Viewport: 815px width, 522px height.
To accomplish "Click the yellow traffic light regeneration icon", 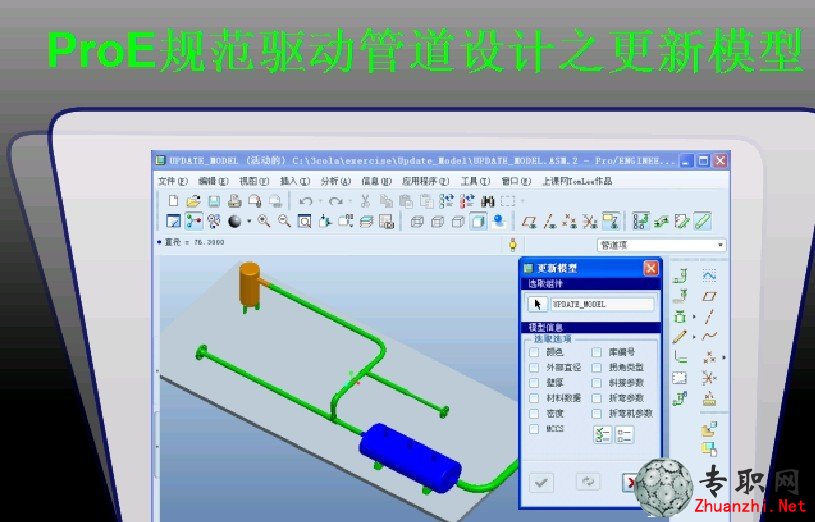I will coord(512,245).
